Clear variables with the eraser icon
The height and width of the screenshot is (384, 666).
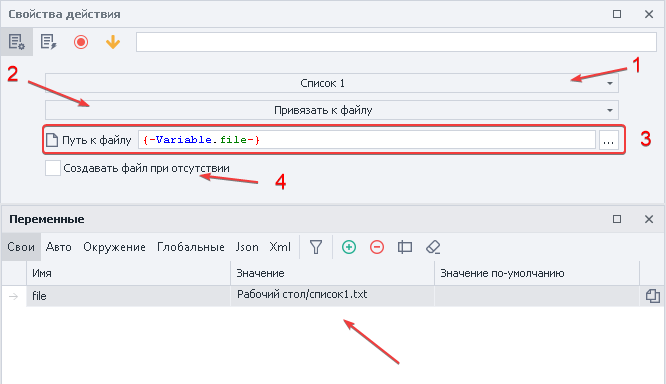[x=433, y=247]
